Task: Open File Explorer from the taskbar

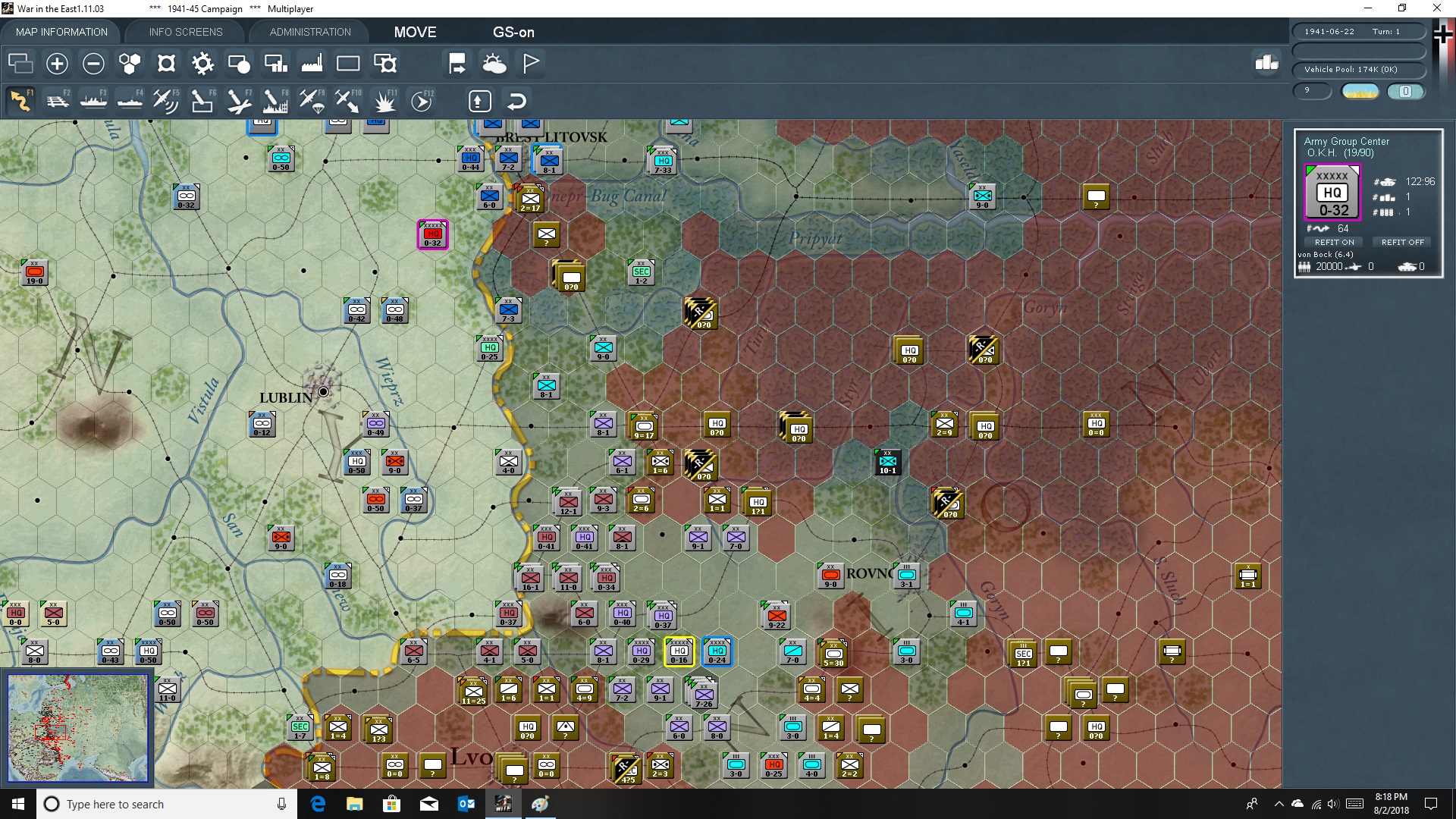Action: point(354,804)
